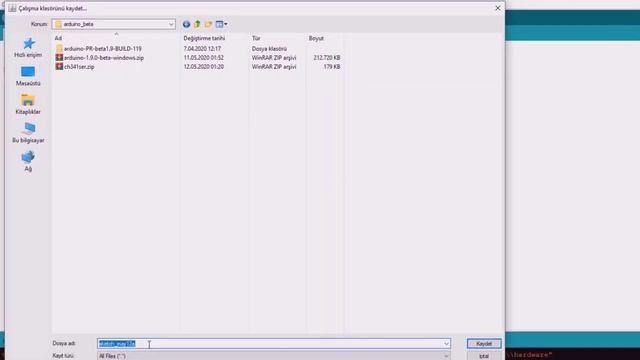Open Masaüstü in the sidebar

coord(28,76)
